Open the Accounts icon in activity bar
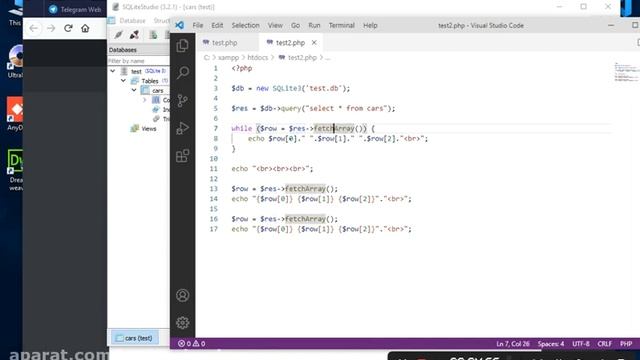This screenshot has height=360, width=640. (x=182, y=295)
